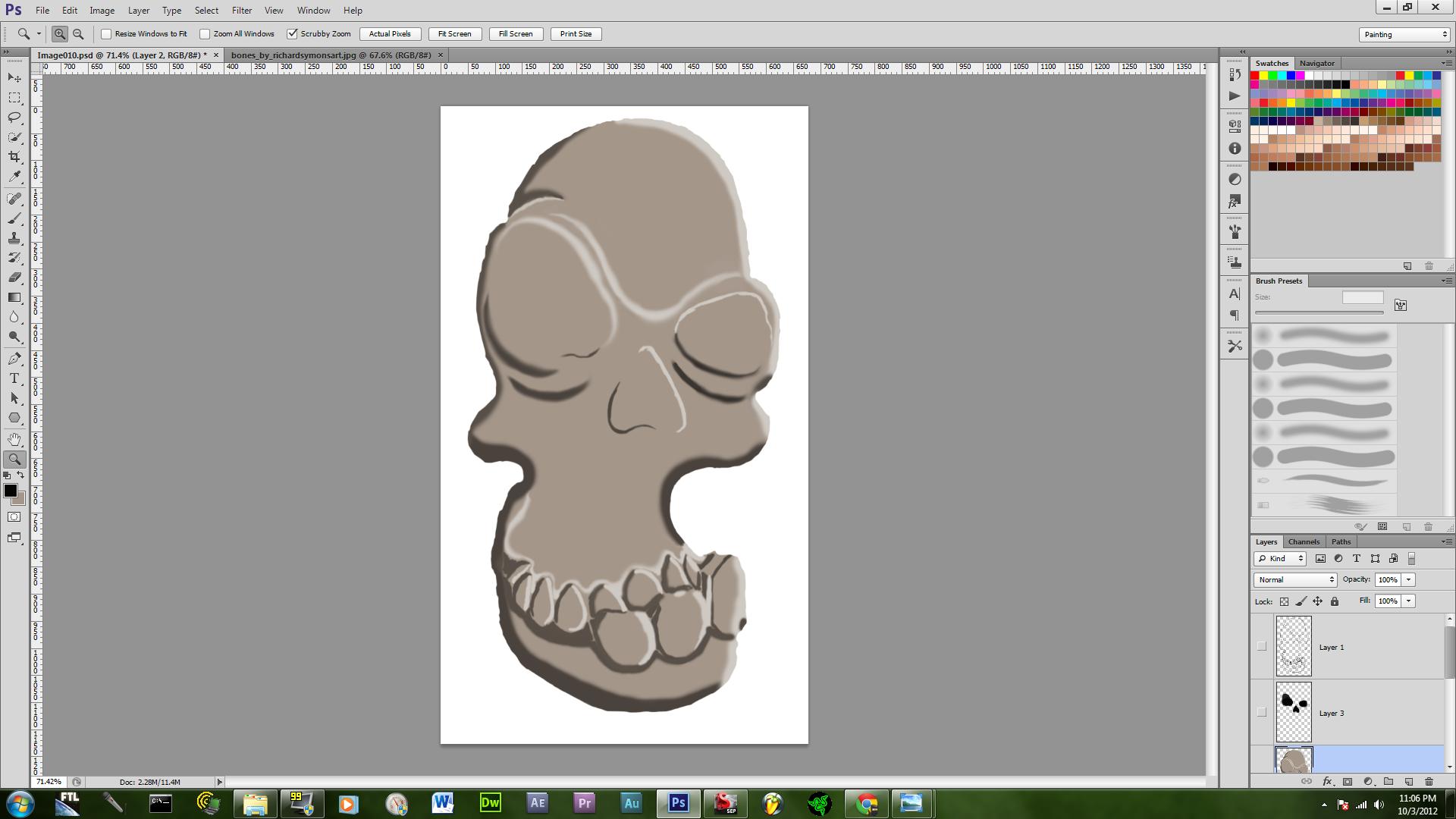This screenshot has height=819, width=1456.
Task: Select the Path Selection tool
Action: tap(14, 398)
